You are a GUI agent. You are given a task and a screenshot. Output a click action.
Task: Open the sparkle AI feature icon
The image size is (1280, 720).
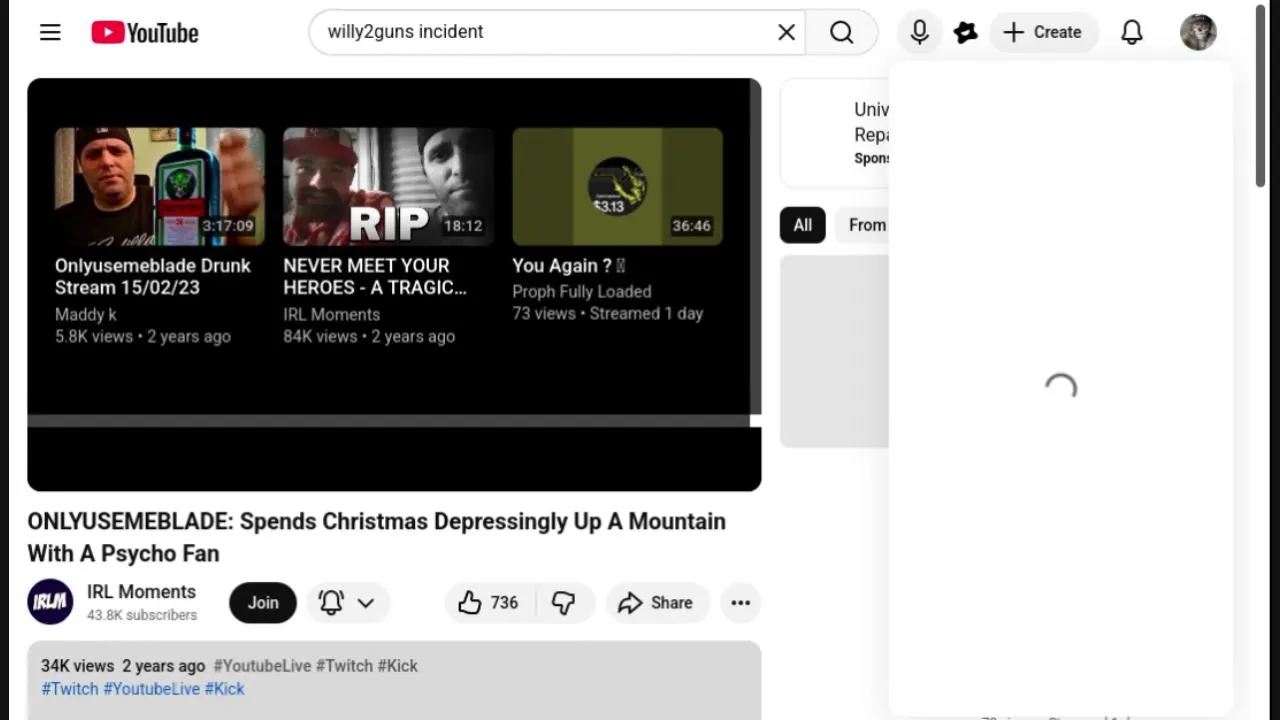coord(966,32)
